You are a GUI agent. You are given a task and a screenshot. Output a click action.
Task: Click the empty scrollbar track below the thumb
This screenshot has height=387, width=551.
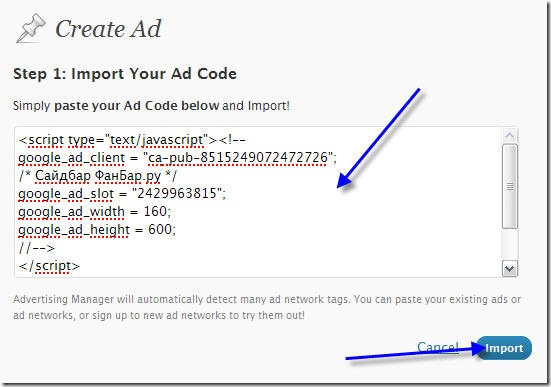point(510,245)
